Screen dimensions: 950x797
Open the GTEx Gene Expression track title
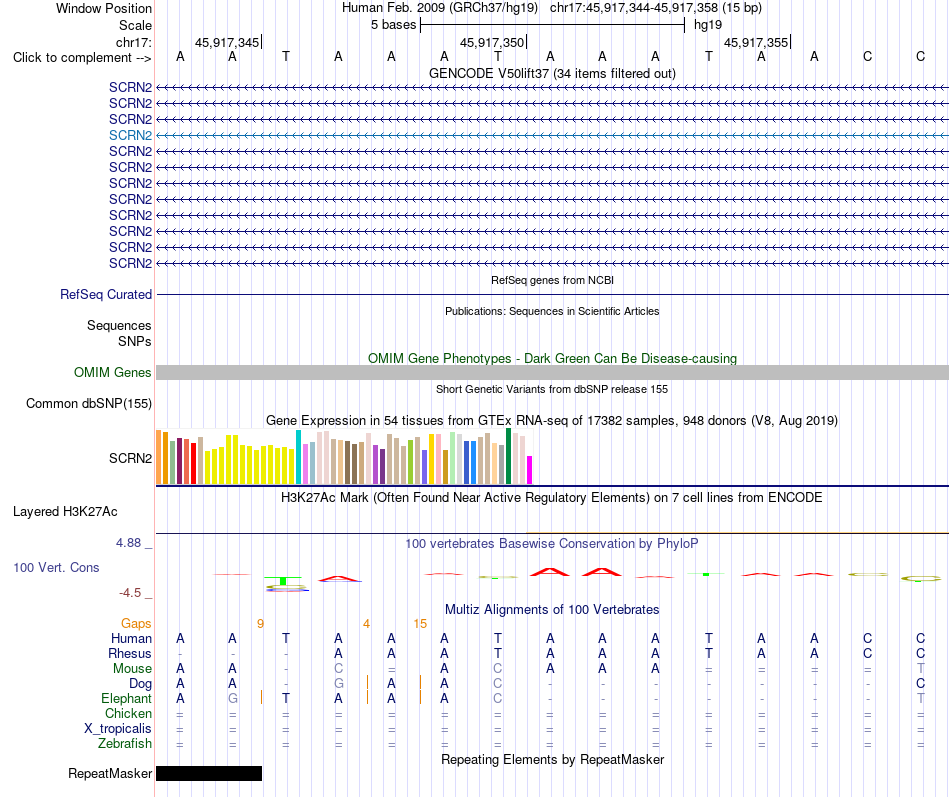coord(552,421)
